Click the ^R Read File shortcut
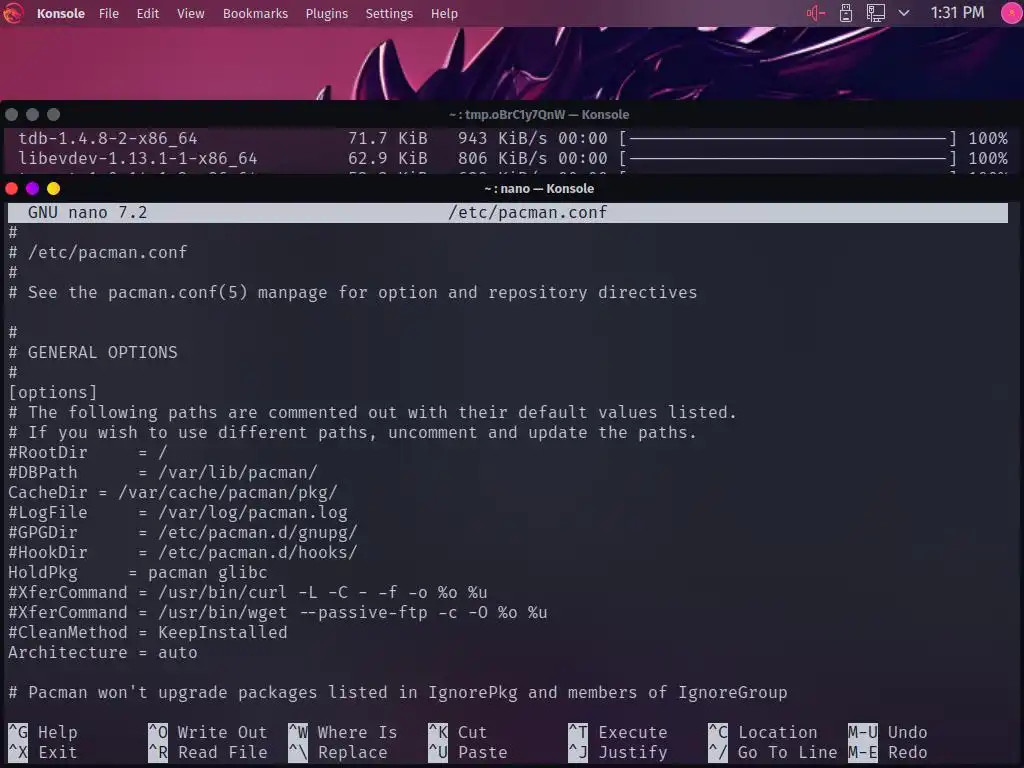1024x768 pixels. point(208,752)
